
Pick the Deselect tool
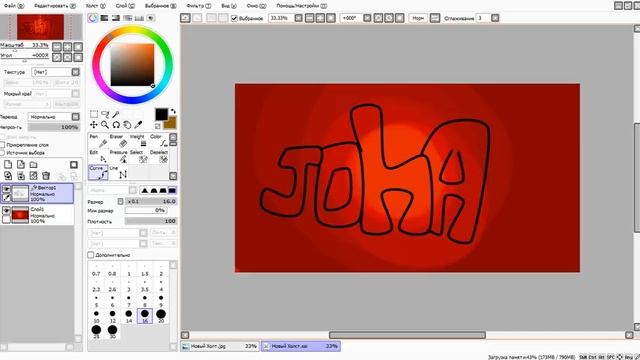click(x=158, y=156)
